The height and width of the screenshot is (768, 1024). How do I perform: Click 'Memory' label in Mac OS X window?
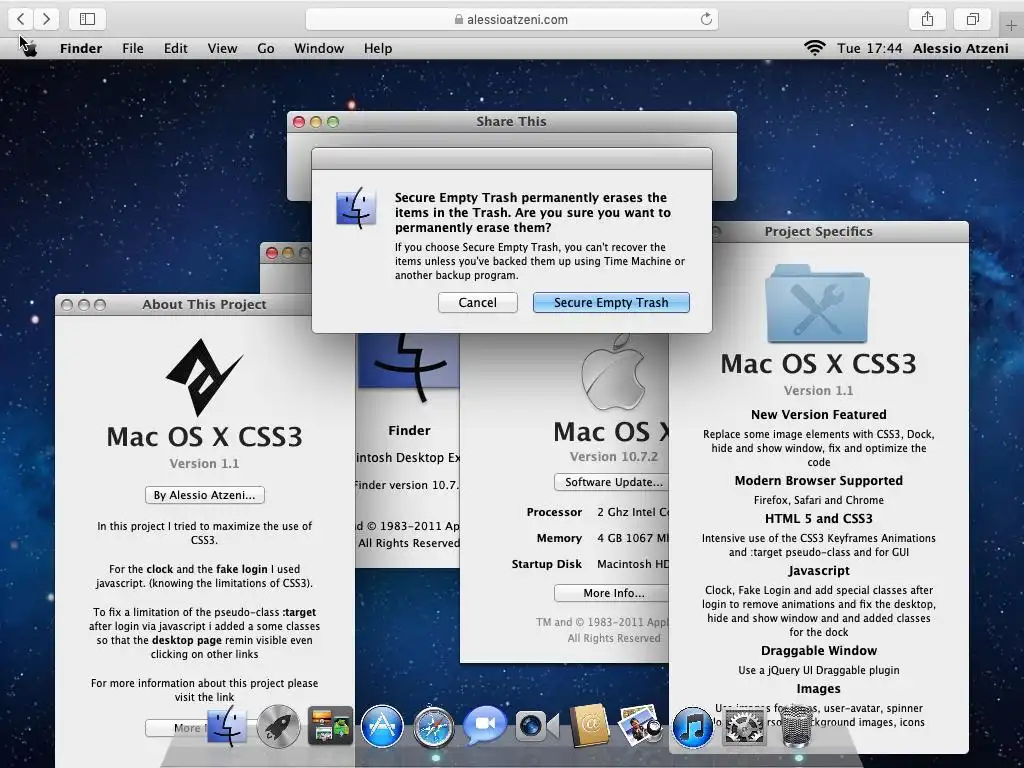(x=559, y=538)
